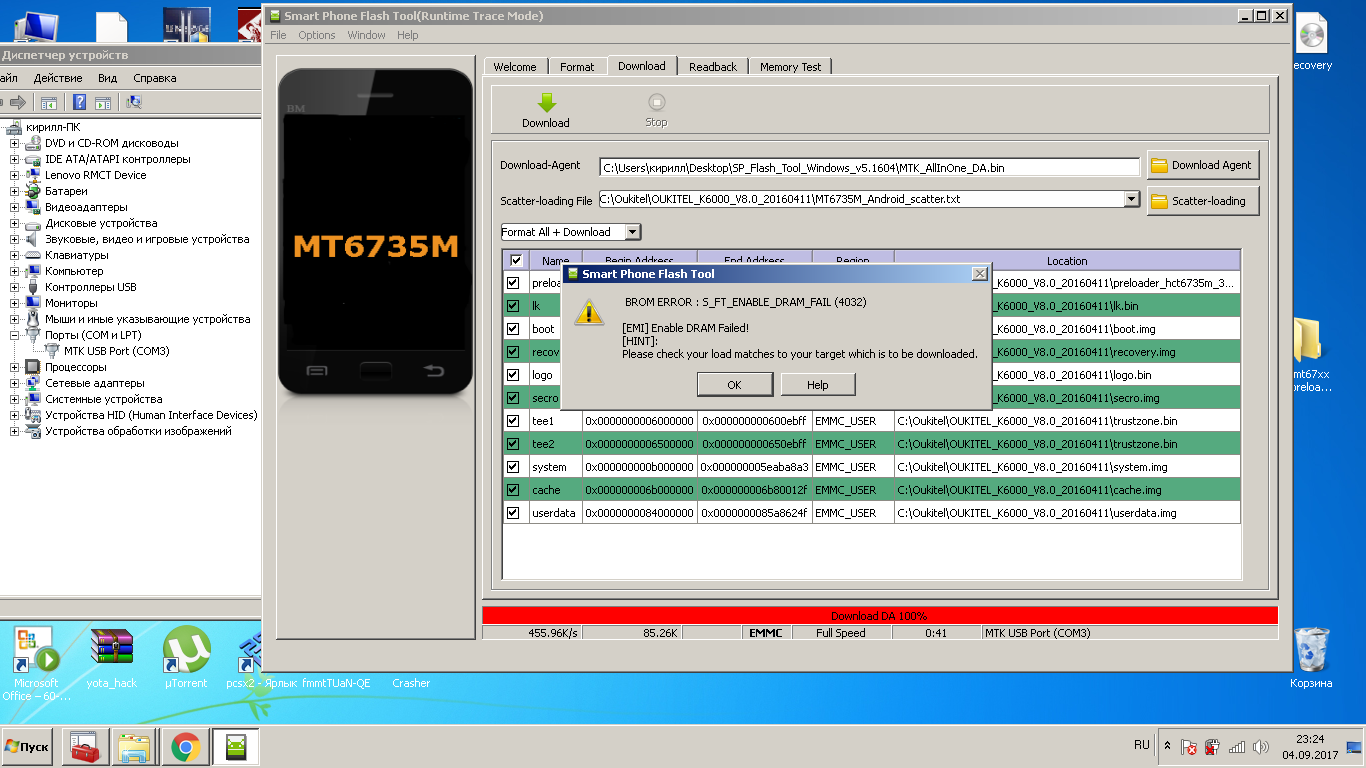The width and height of the screenshot is (1366, 768).
Task: Open the Format All + Download dropdown
Action: point(632,232)
